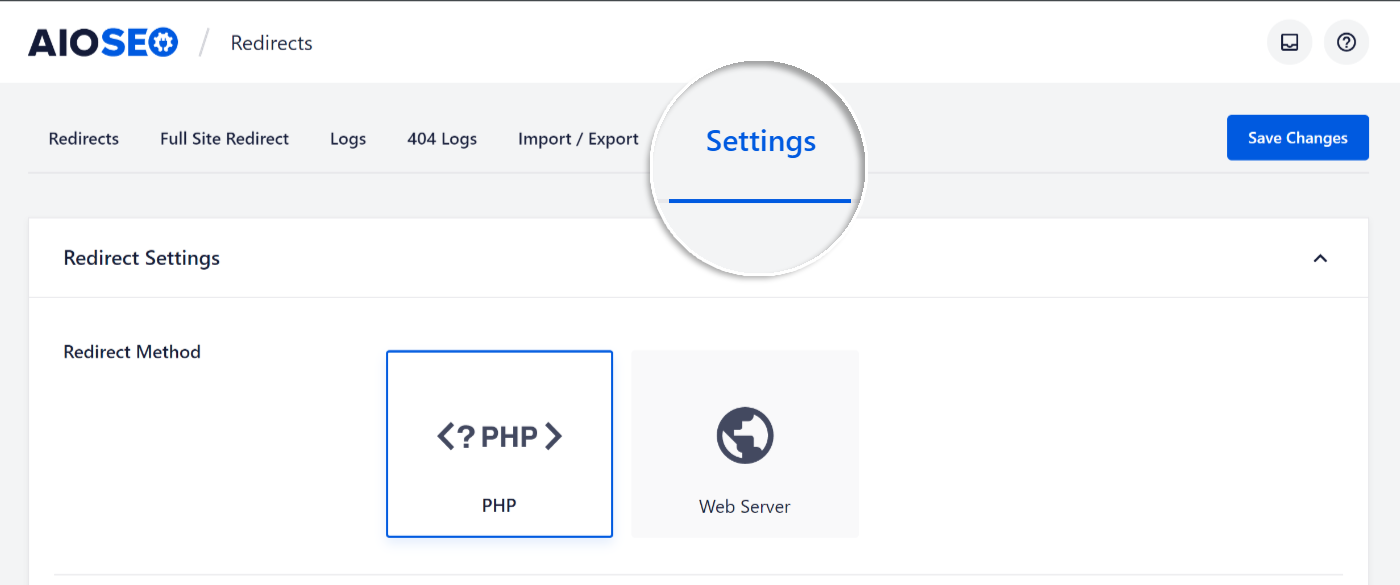Collapse the Redirect Settings panel chevron
Image resolution: width=1400 pixels, height=585 pixels.
pyautogui.click(x=1320, y=258)
